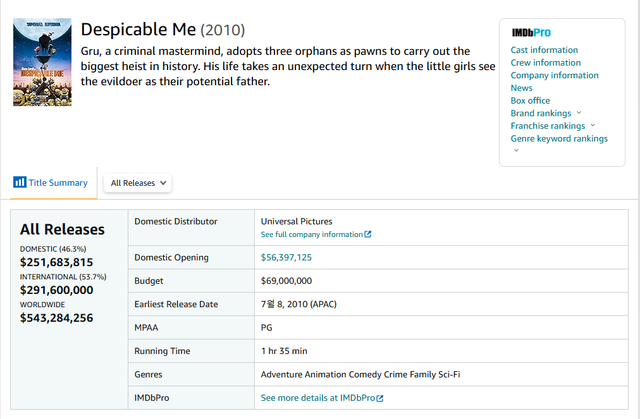
Task: Expand the Franchise rankings chevron
Action: pos(593,126)
